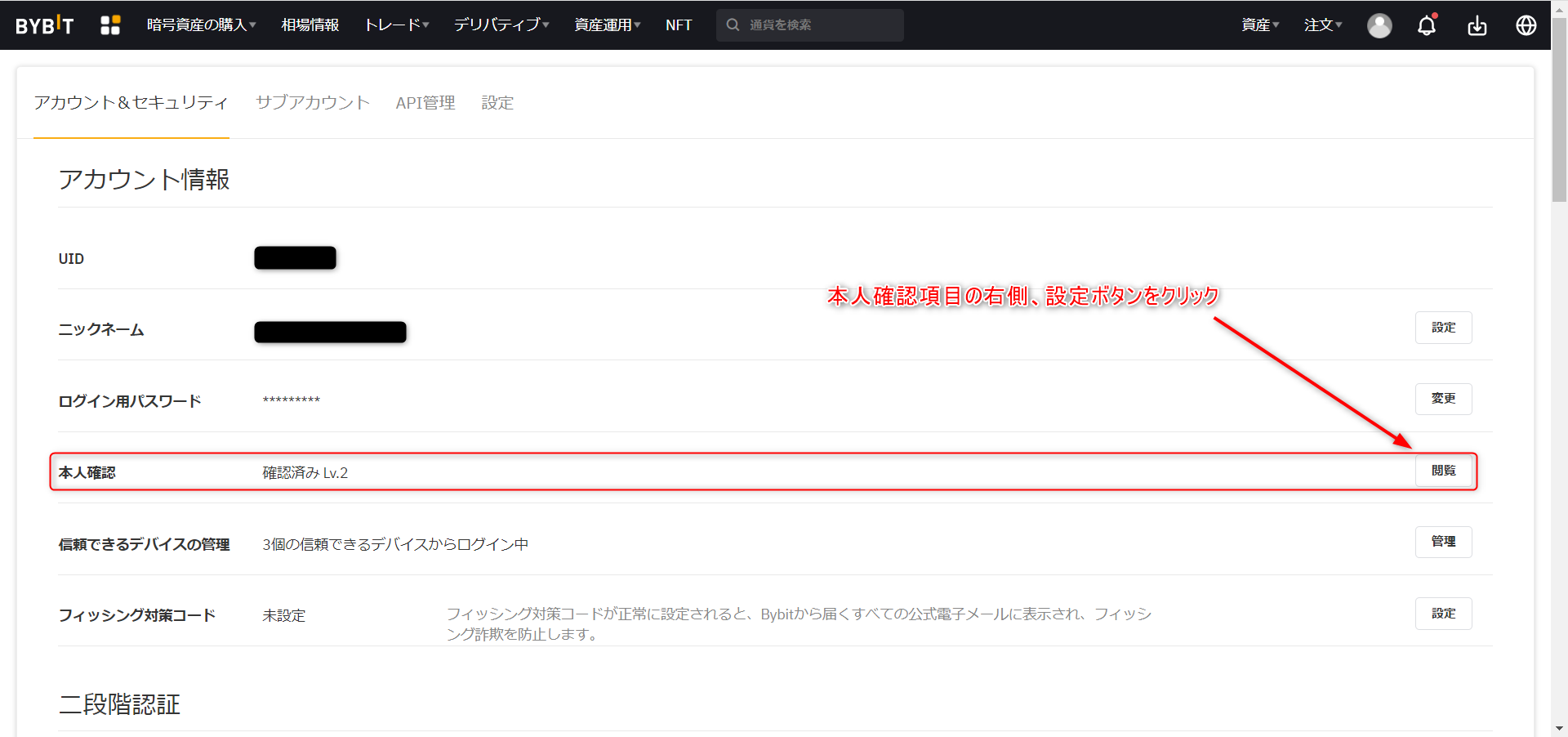Click the 通貨を検索 search field
1568x737 pixels.
[821, 25]
